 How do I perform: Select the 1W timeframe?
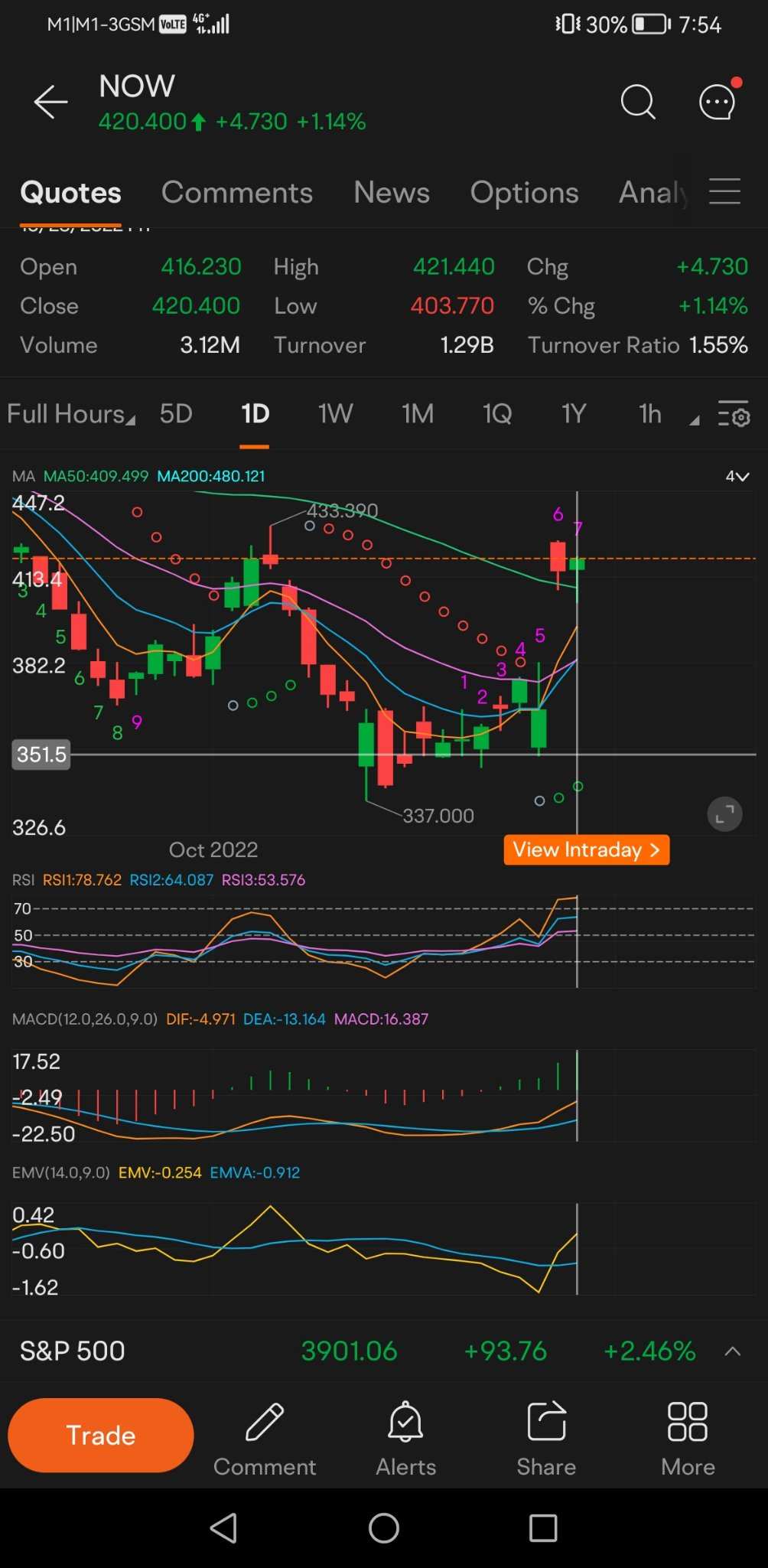click(335, 414)
